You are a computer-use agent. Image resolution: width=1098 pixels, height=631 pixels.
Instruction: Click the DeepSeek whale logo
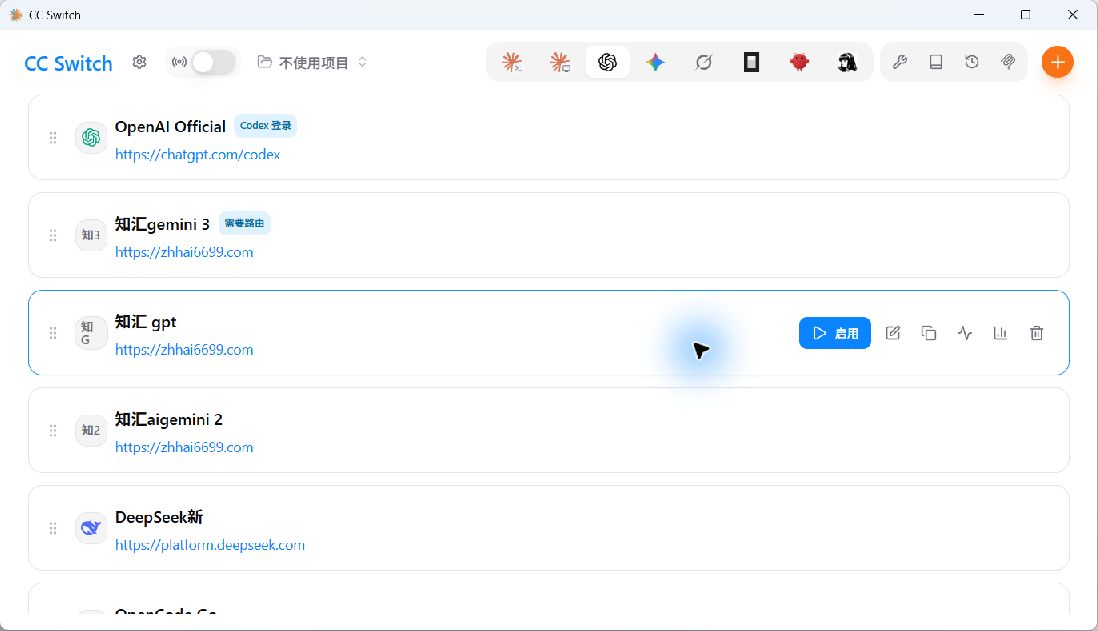(91, 528)
